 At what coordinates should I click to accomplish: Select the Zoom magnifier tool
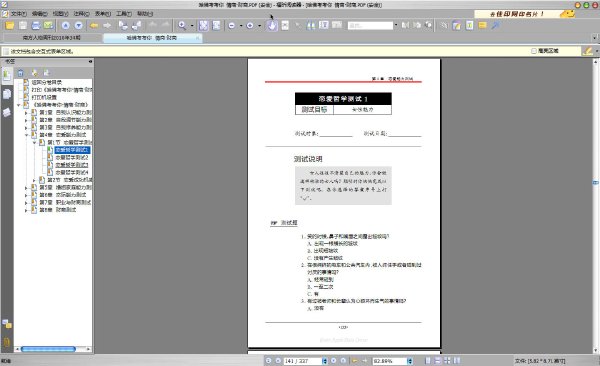click(x=182, y=26)
